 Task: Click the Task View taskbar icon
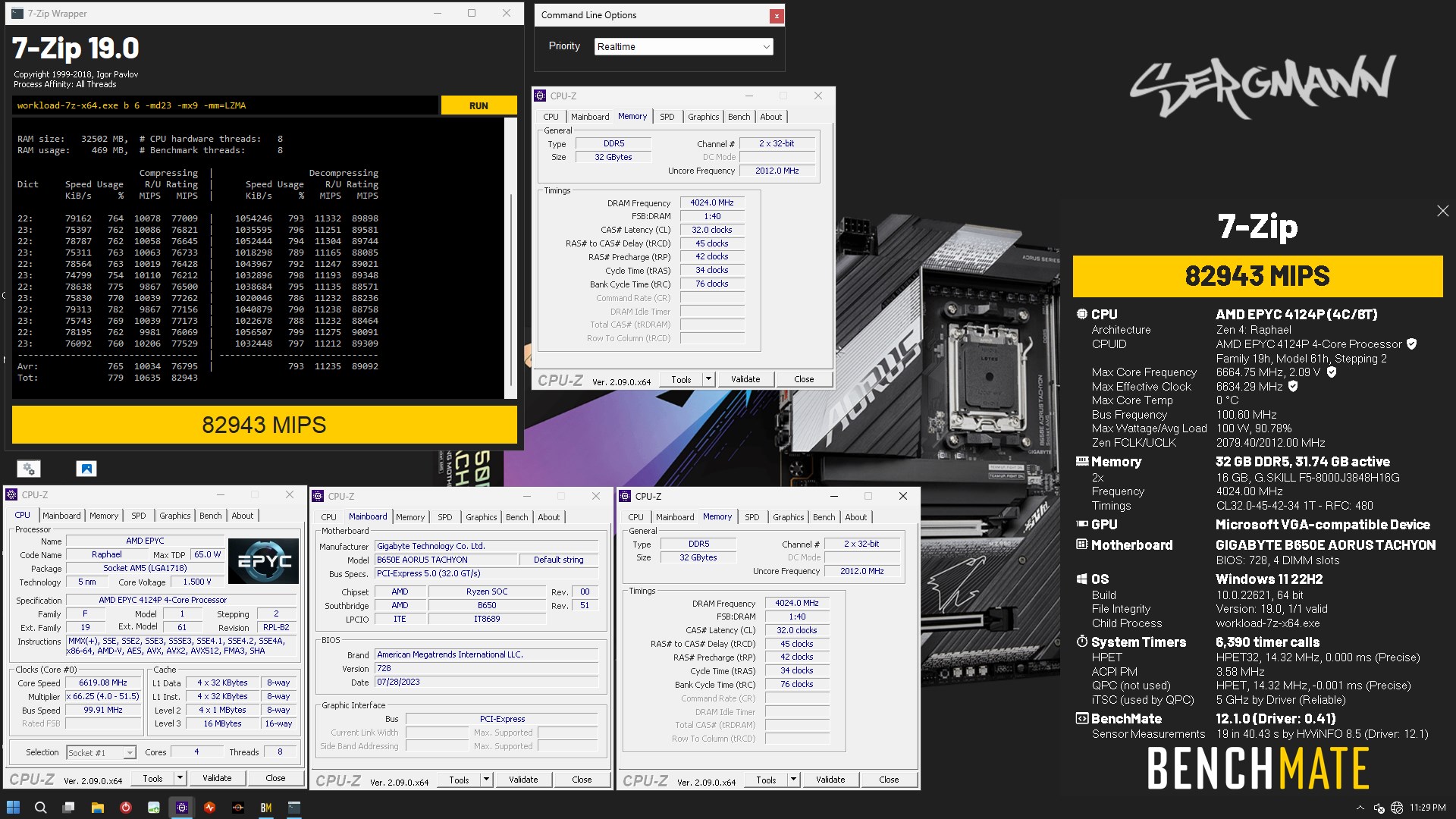pyautogui.click(x=69, y=808)
